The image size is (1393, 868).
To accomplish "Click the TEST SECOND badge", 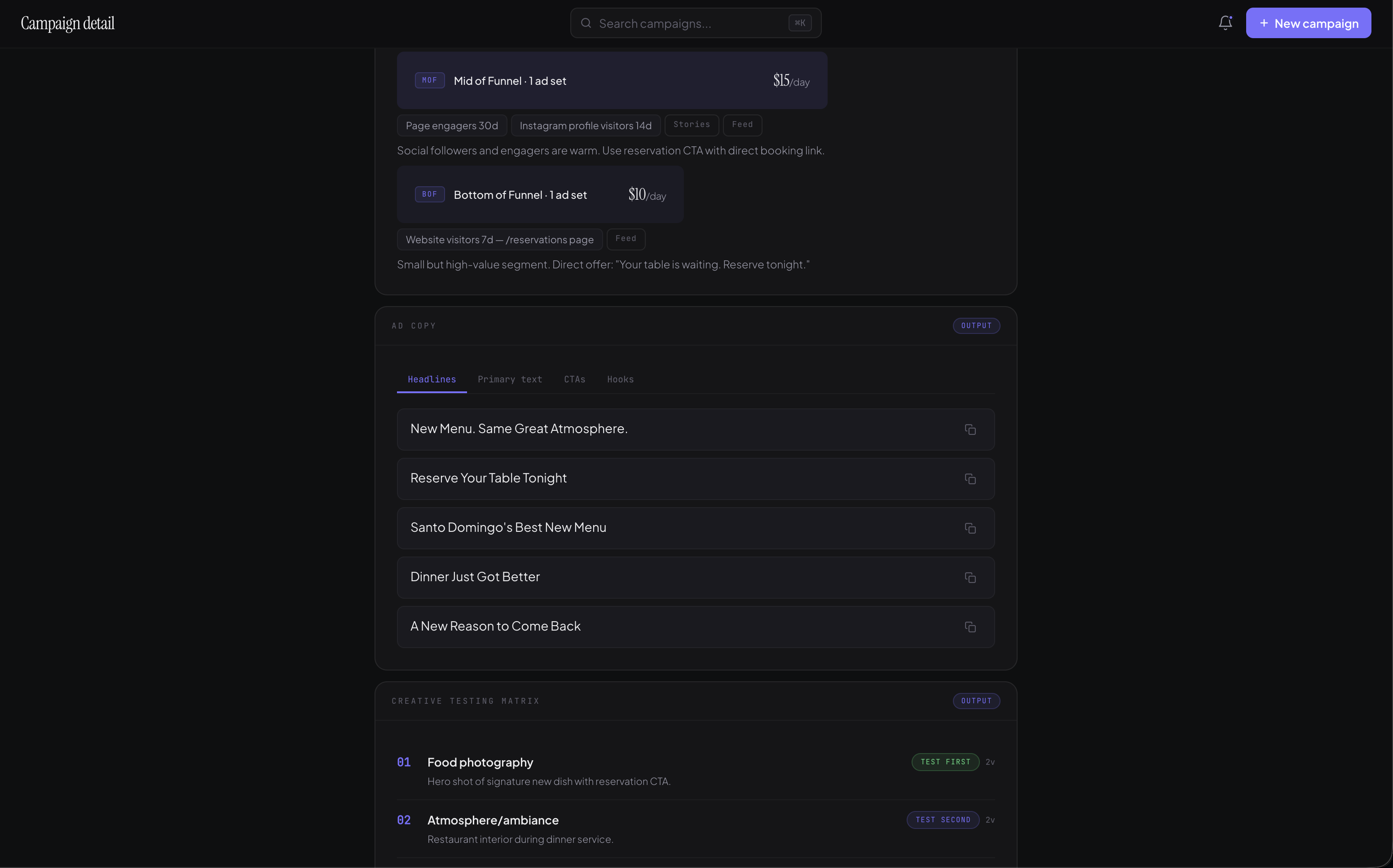I will (942, 820).
